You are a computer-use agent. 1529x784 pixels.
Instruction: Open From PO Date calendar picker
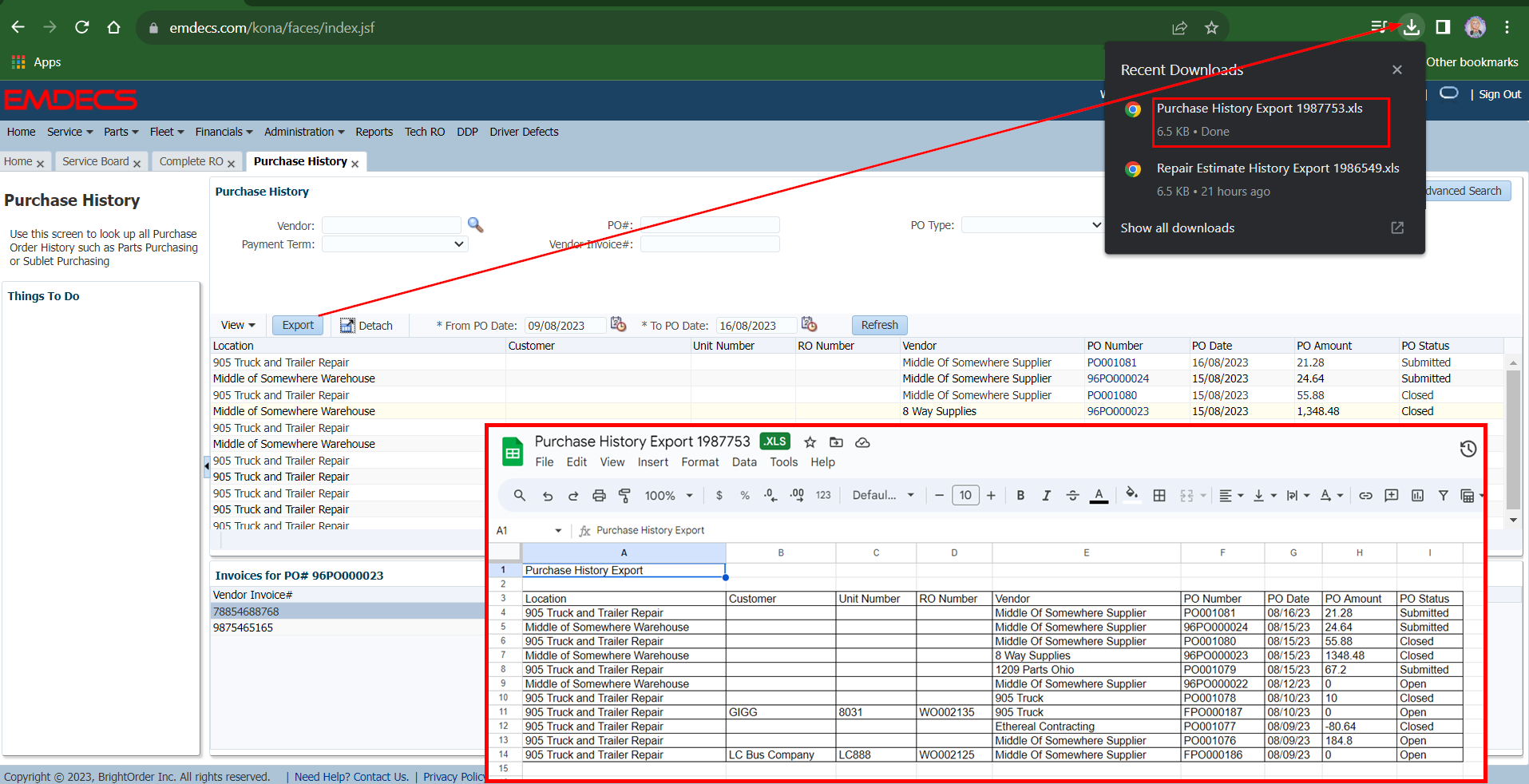[x=618, y=324]
